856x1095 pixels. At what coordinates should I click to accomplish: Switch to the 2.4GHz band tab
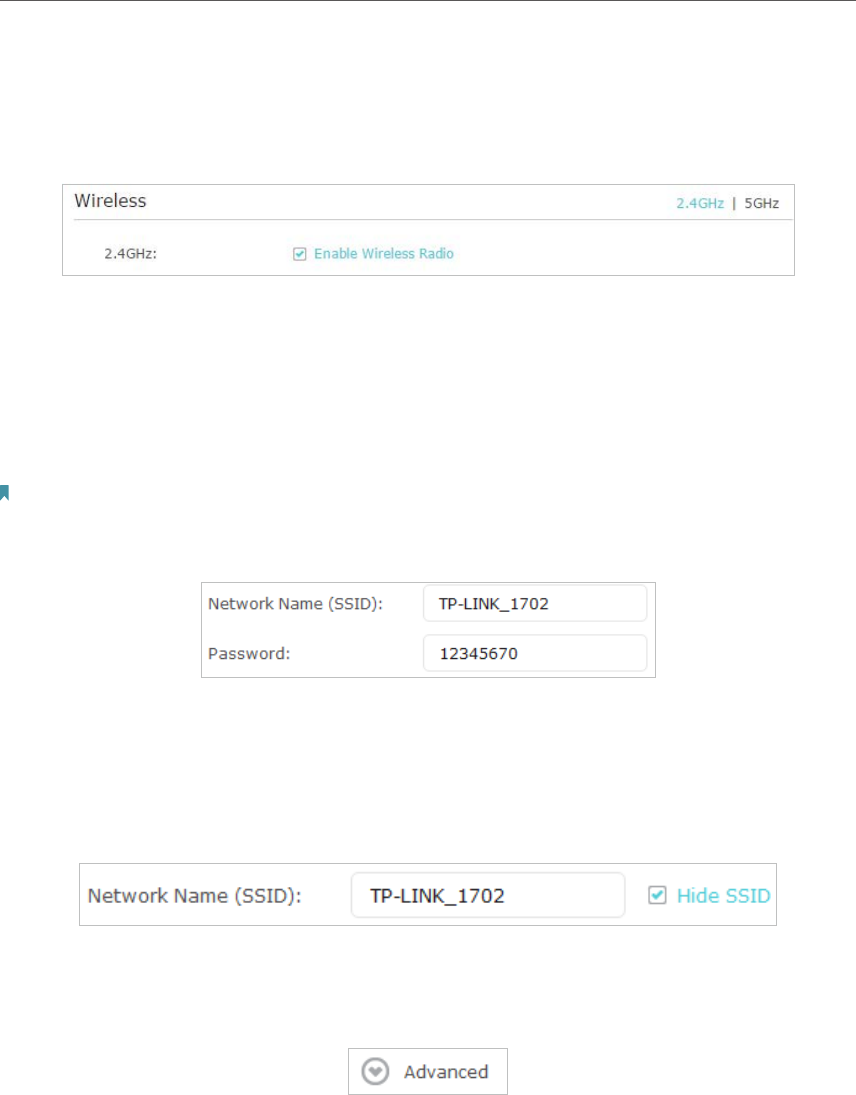pyautogui.click(x=700, y=203)
